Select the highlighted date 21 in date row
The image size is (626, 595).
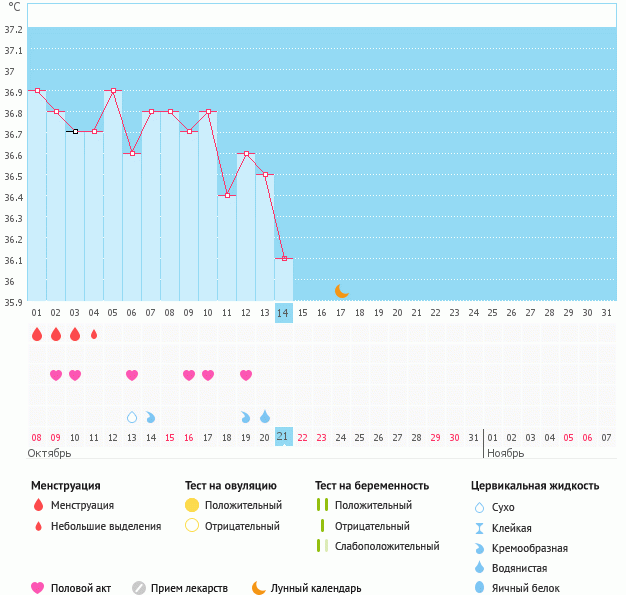coord(284,437)
